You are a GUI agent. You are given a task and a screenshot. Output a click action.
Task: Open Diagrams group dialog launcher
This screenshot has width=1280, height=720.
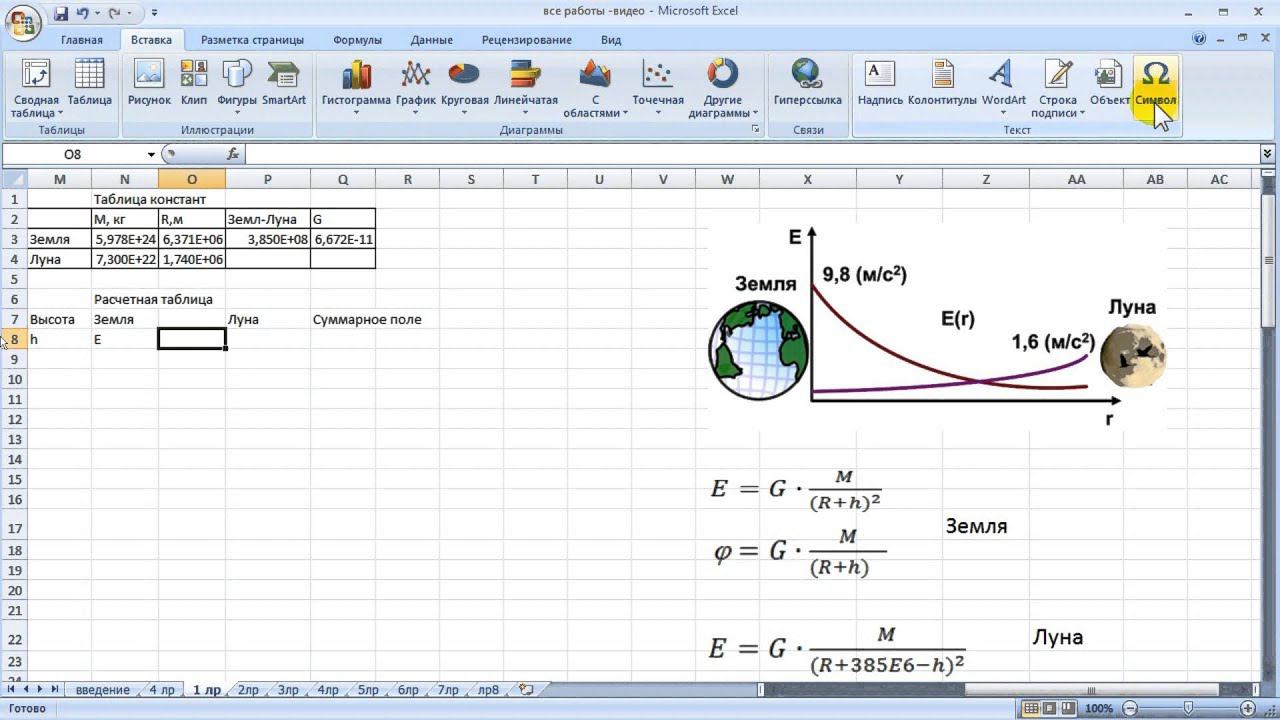756,130
